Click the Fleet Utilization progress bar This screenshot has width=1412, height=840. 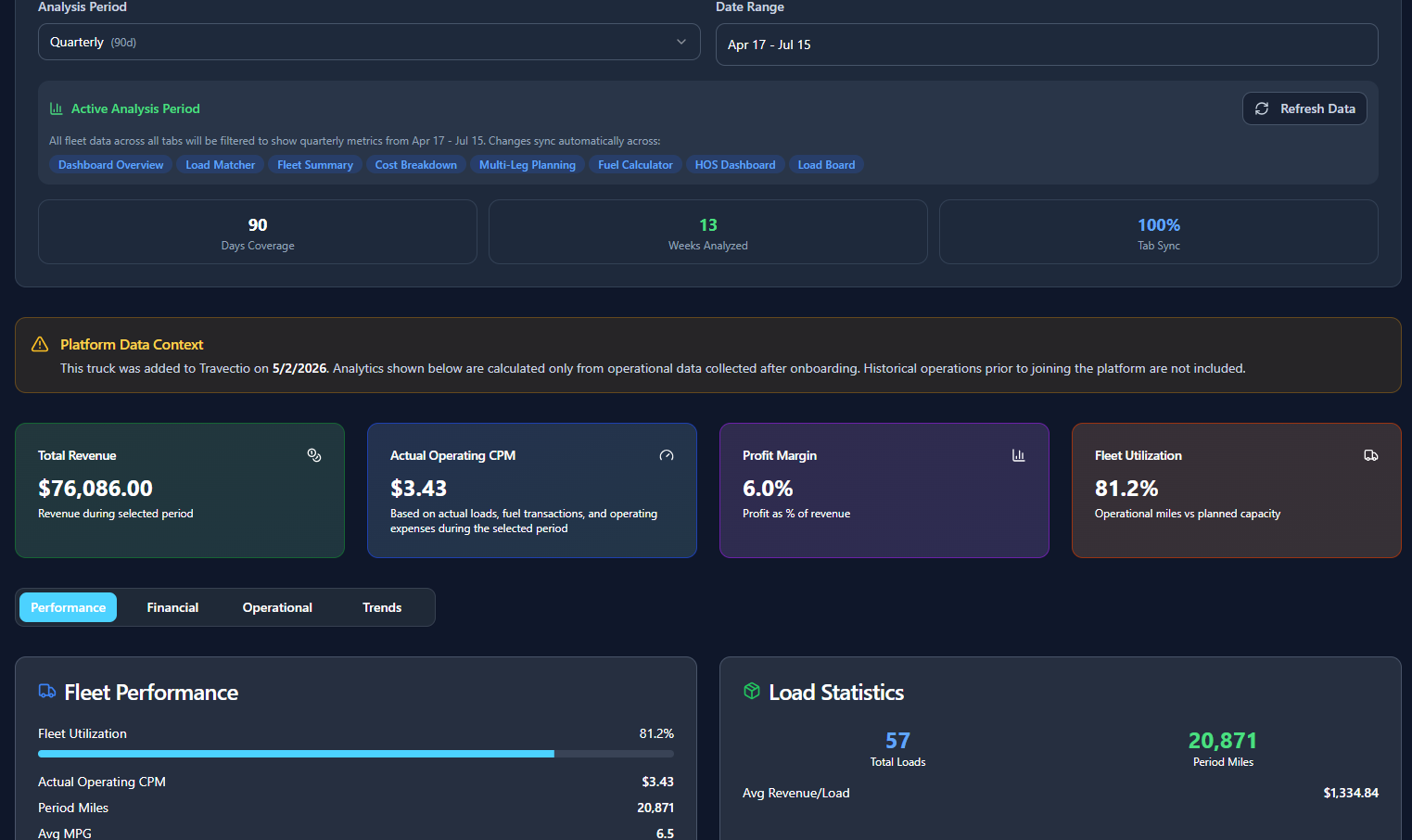pos(356,754)
